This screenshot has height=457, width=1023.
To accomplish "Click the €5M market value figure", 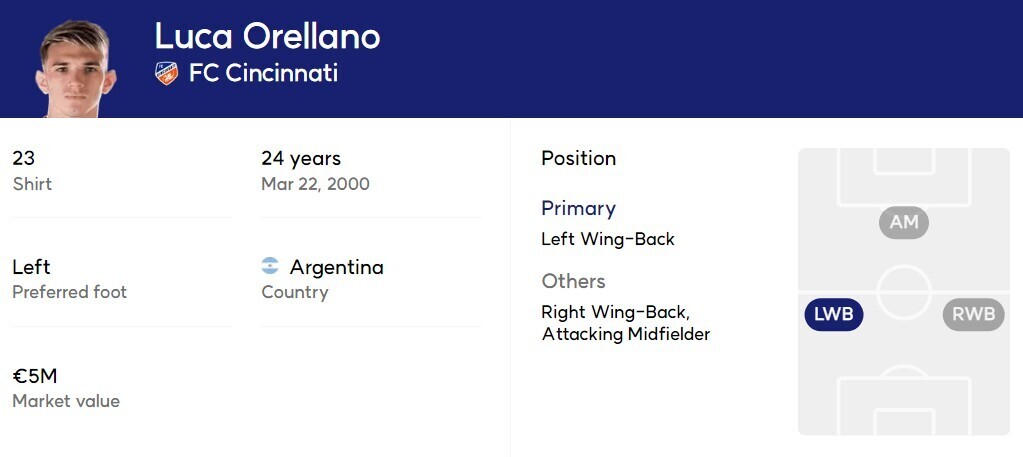I will 35,376.
